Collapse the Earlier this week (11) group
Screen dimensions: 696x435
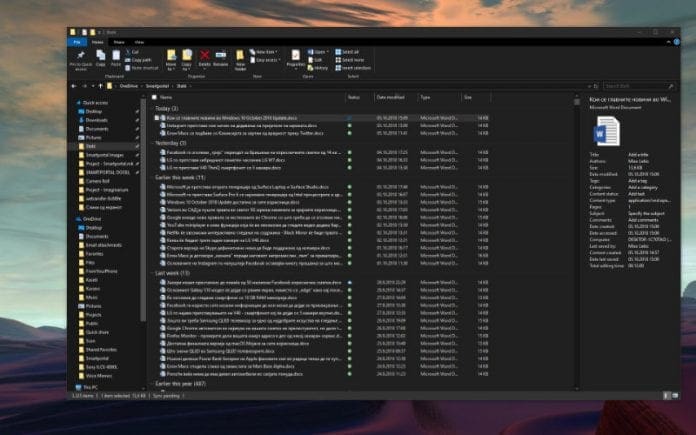click(179, 178)
